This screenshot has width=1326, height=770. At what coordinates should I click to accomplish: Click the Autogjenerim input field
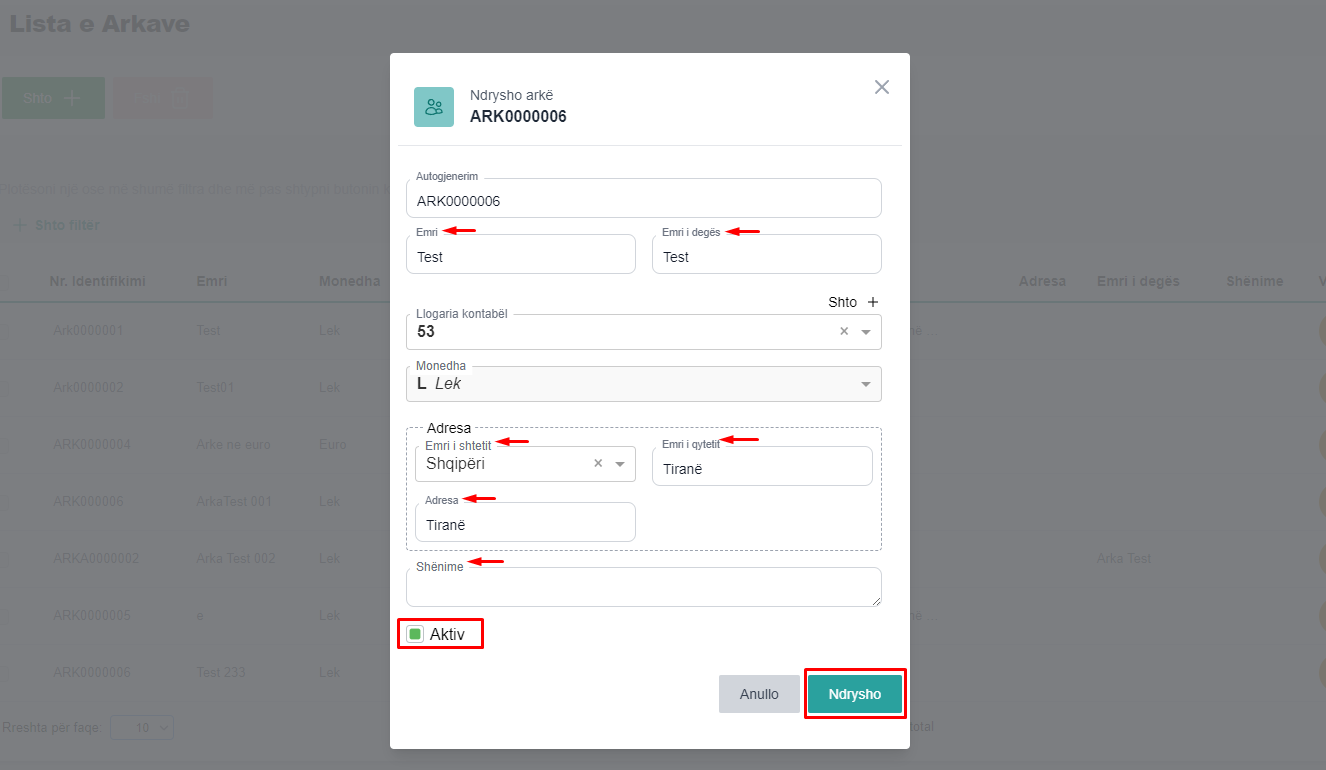tap(643, 201)
